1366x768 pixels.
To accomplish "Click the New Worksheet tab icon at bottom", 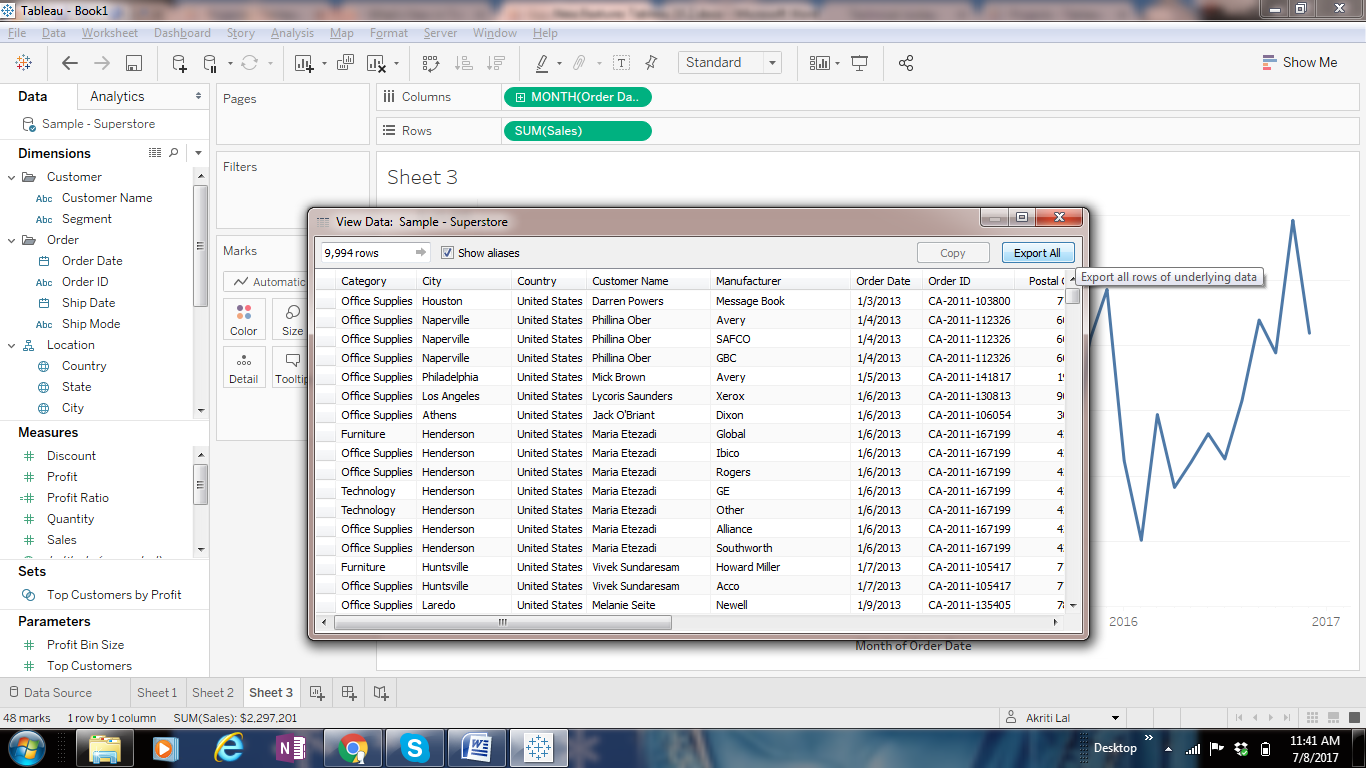I will point(316,692).
